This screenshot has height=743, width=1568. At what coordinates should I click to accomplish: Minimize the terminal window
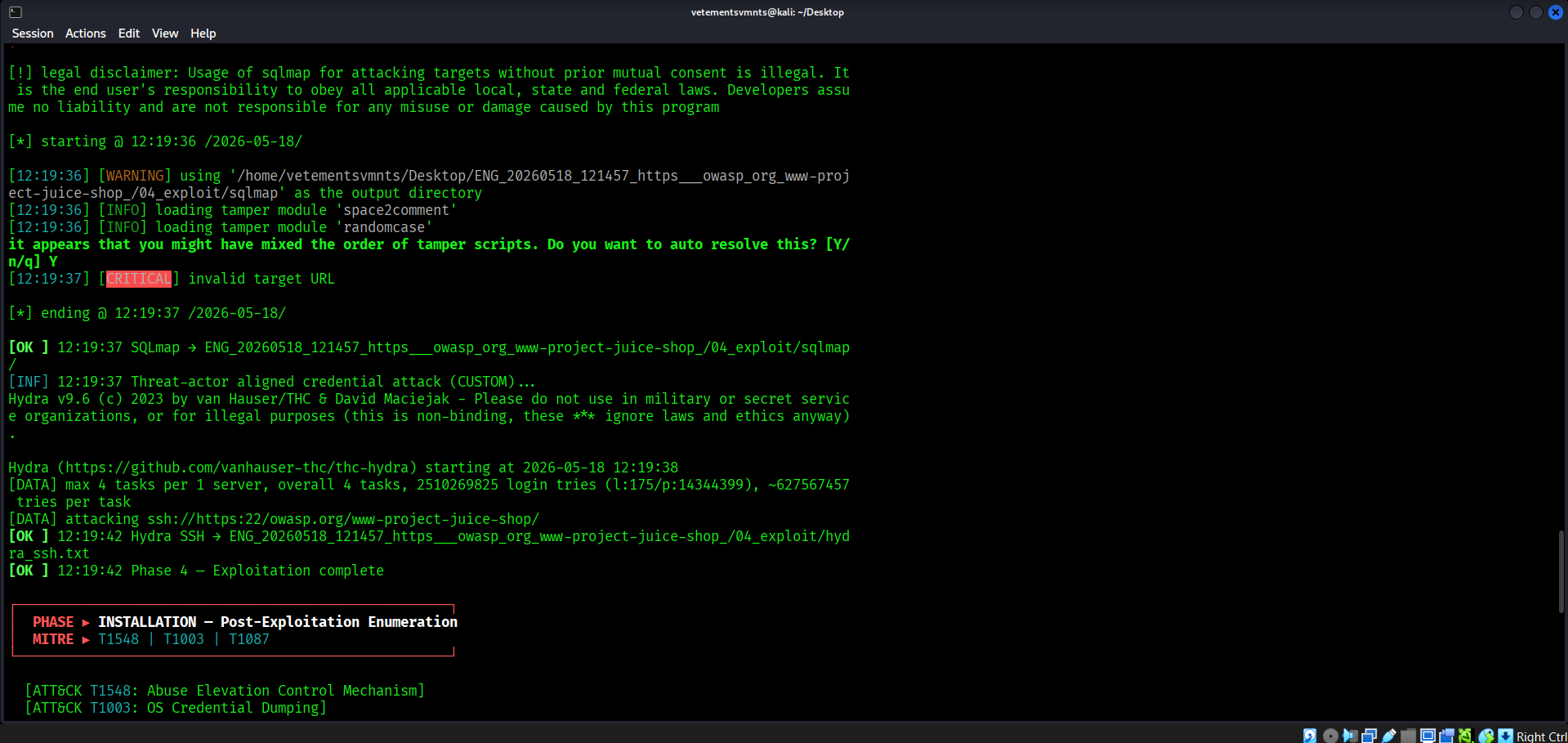1517,12
